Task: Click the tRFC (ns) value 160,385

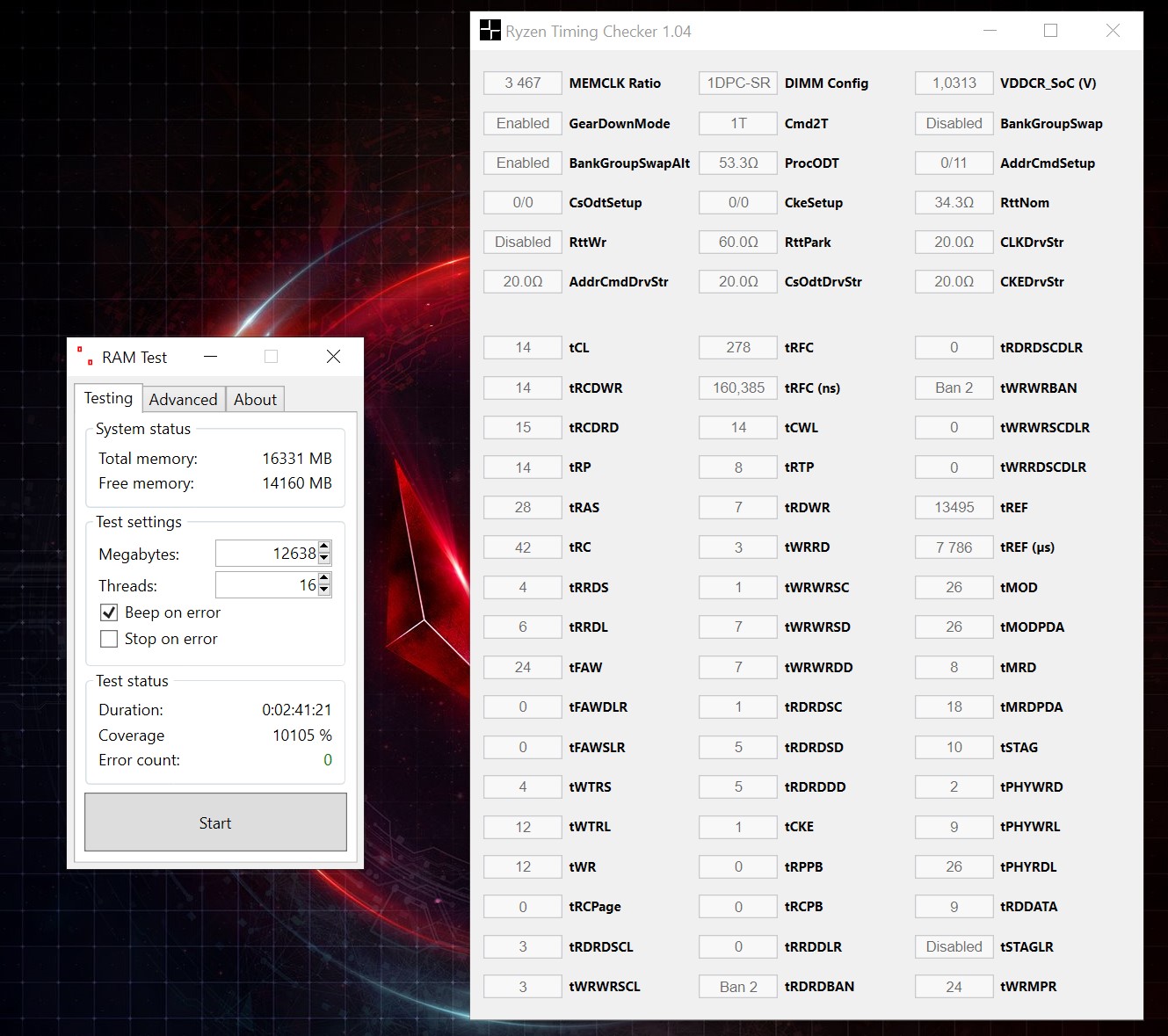Action: pyautogui.click(x=738, y=388)
